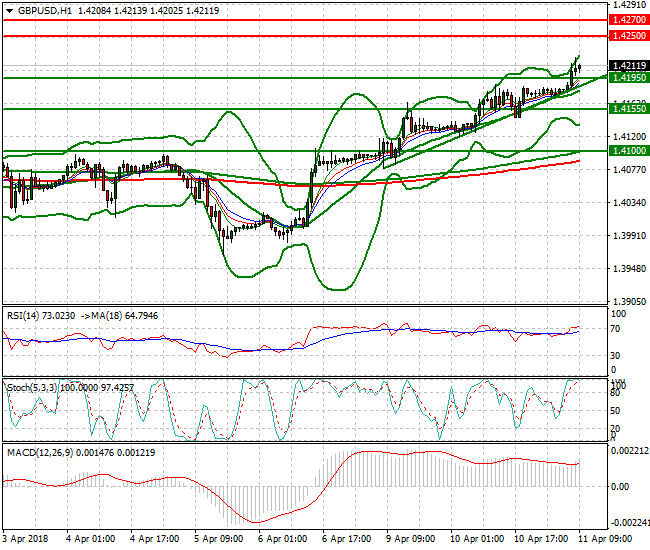The width and height of the screenshot is (650, 550).
Task: Click the green 1.41000 level label
Action: click(629, 150)
